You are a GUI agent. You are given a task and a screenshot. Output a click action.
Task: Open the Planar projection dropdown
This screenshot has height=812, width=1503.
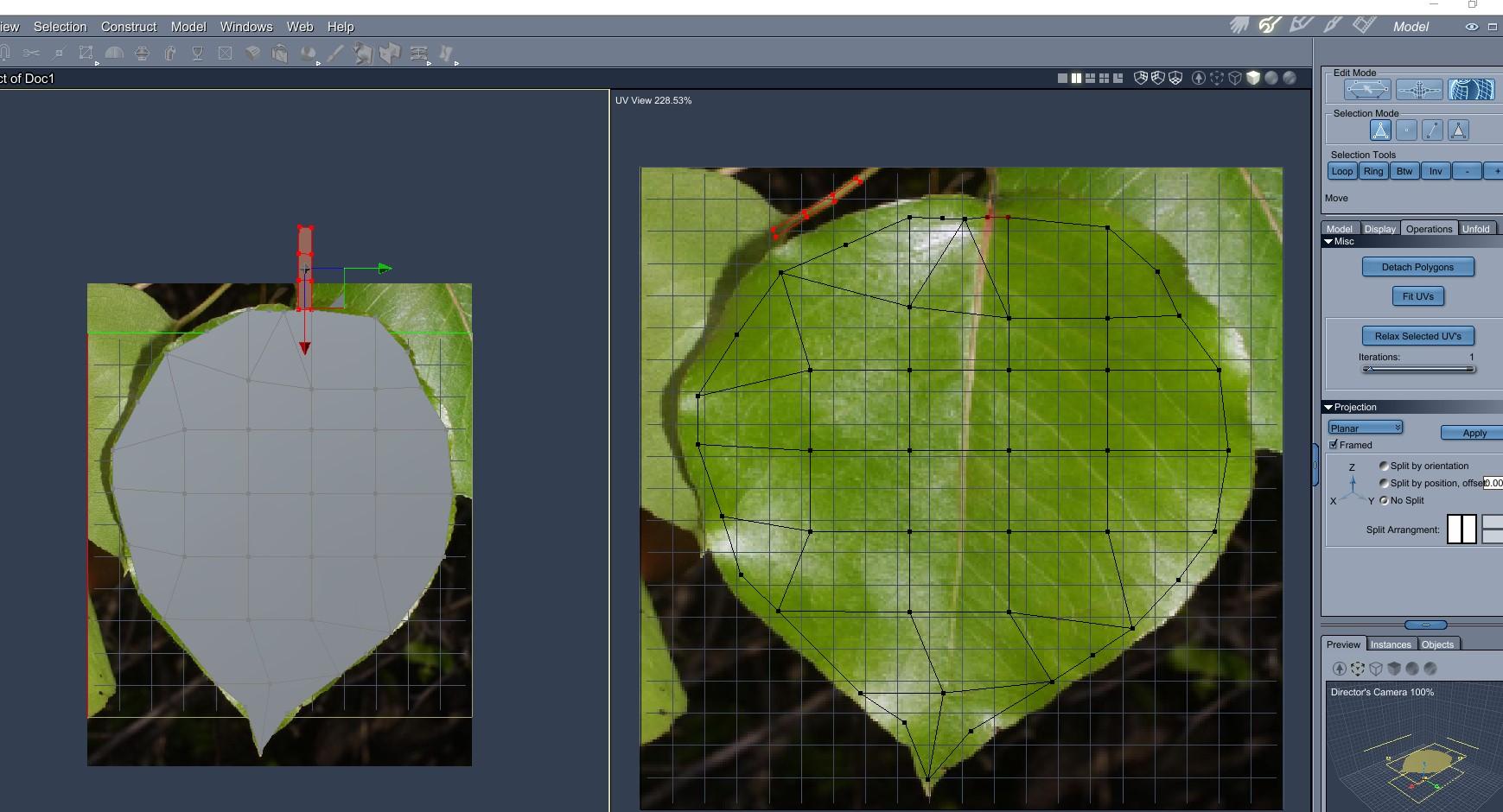[1366, 428]
